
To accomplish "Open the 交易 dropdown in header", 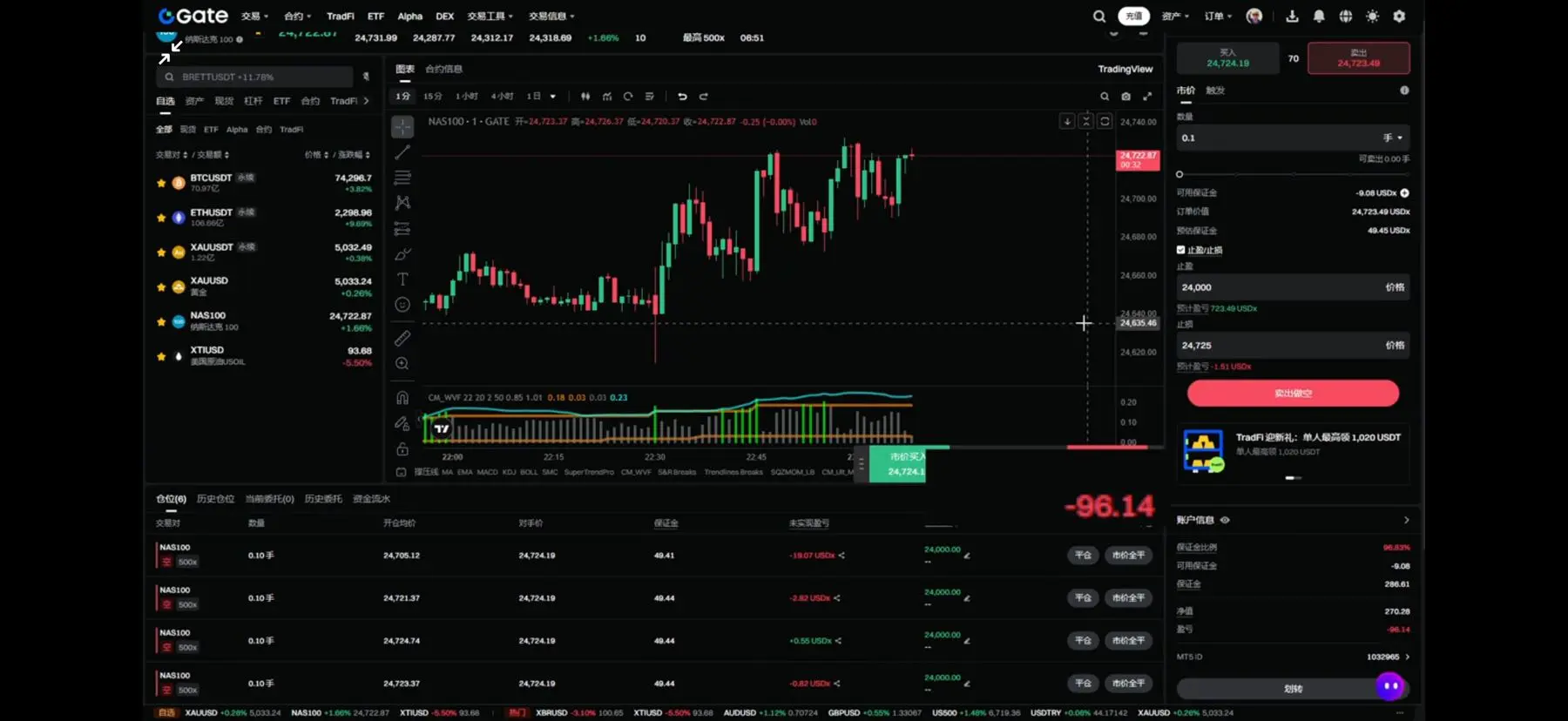I will pos(254,16).
